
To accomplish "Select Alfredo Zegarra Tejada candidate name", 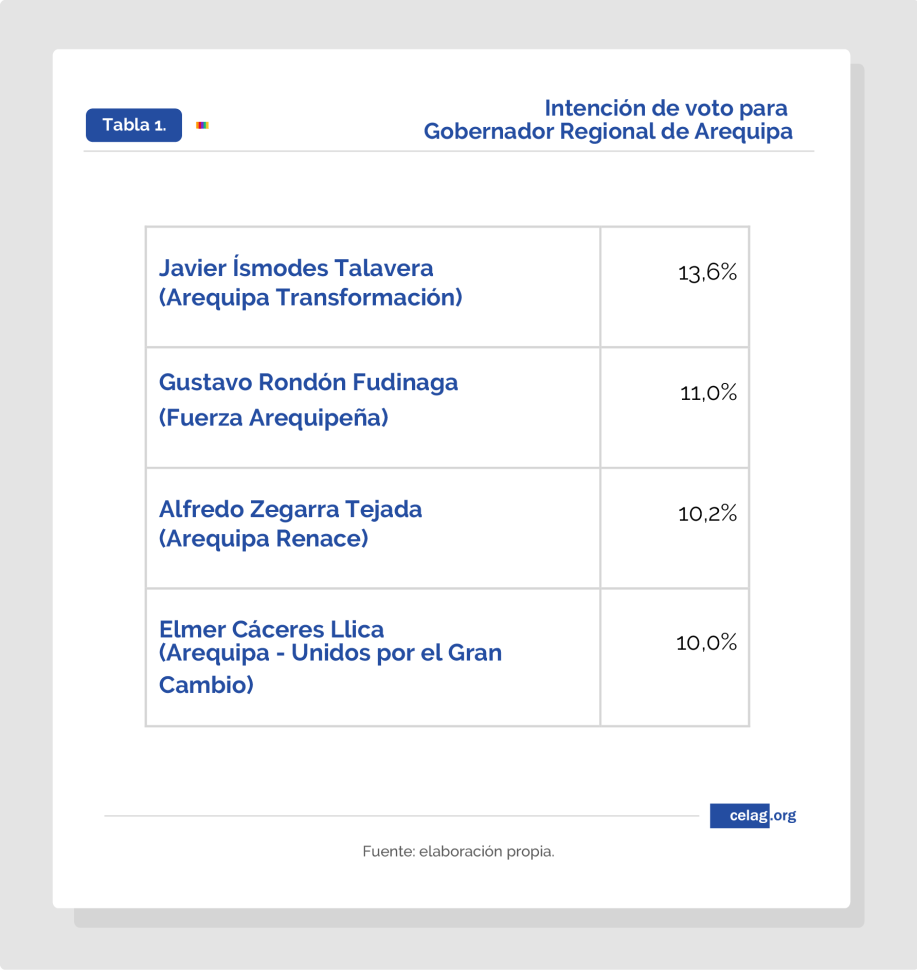I will point(290,509).
